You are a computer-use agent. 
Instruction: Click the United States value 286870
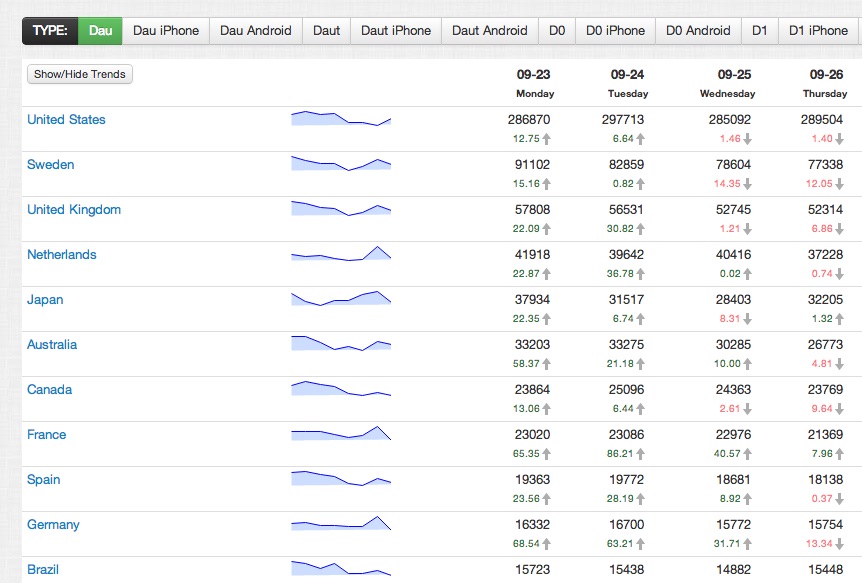pos(529,119)
